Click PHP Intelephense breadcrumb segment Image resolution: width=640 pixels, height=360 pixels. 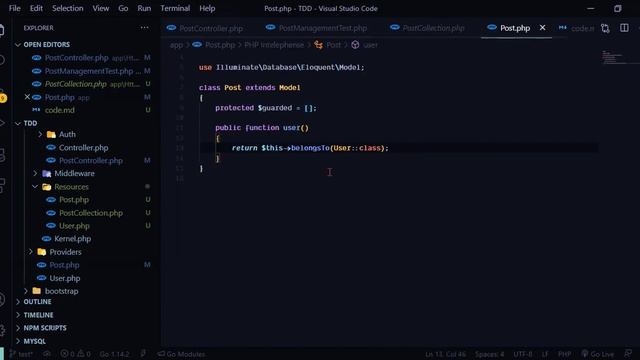(x=274, y=45)
